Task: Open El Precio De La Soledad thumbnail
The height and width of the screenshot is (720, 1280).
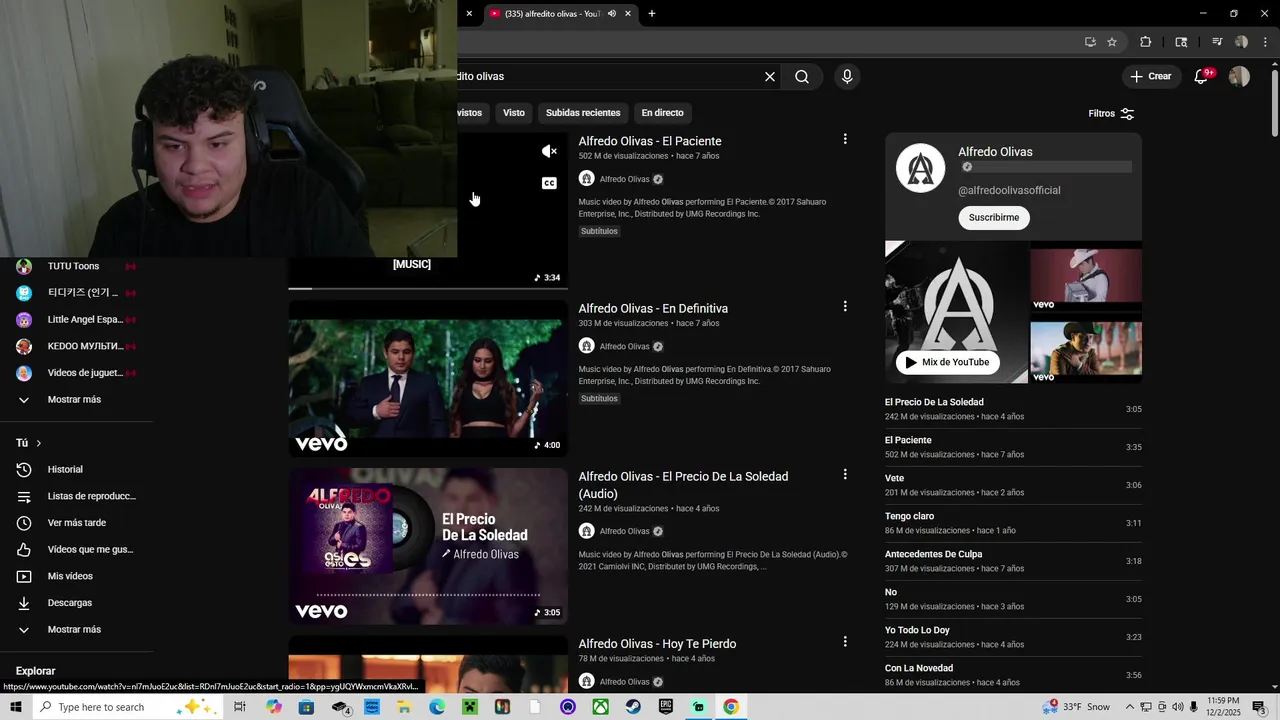Action: 428,546
